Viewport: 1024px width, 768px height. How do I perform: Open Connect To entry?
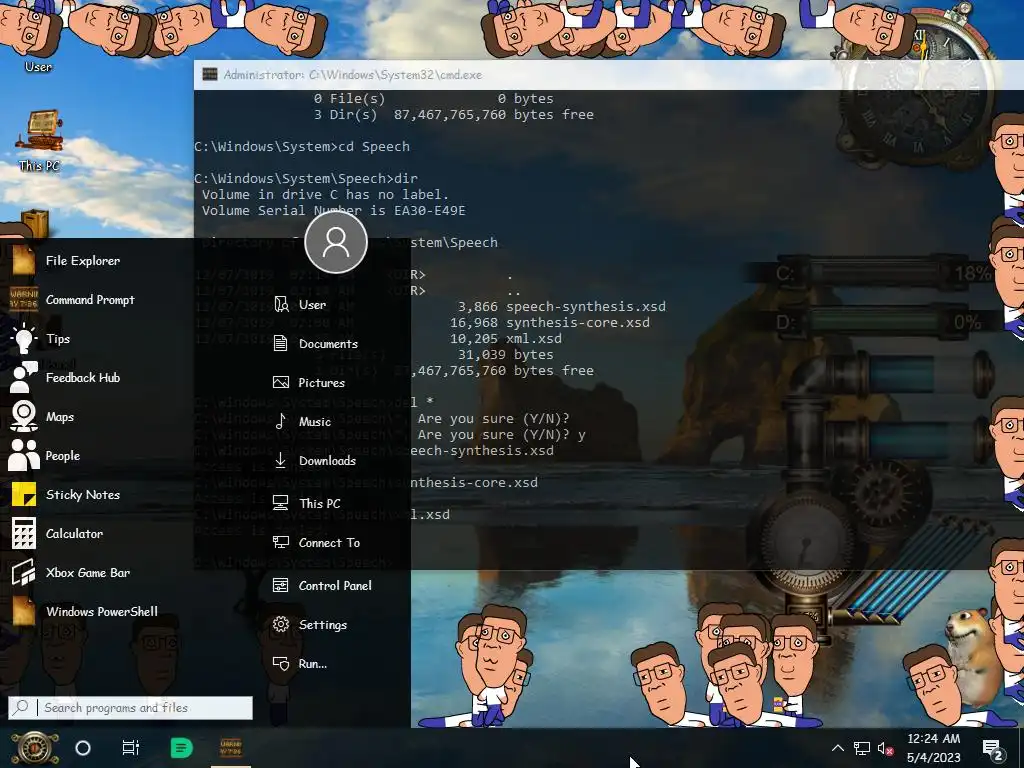click(317, 543)
